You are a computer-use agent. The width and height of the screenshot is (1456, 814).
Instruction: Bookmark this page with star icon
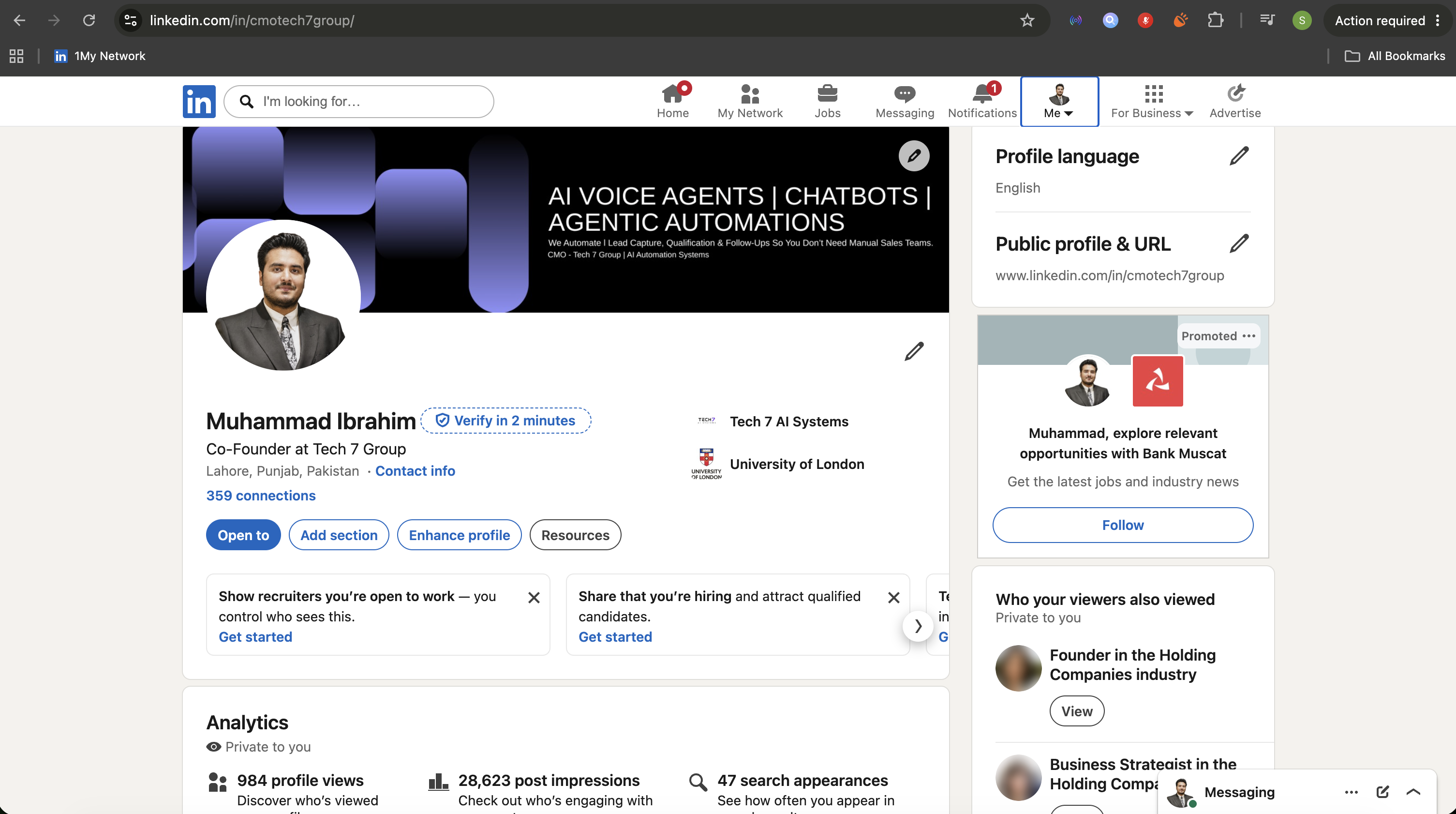[1027, 20]
